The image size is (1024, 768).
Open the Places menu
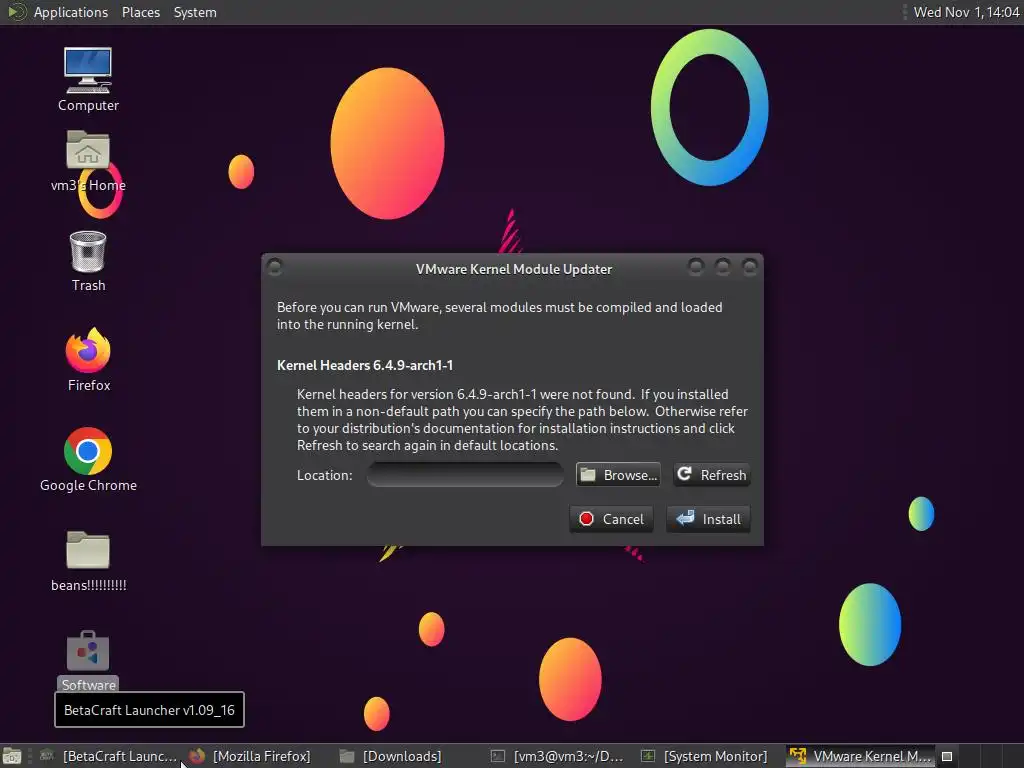coord(140,12)
